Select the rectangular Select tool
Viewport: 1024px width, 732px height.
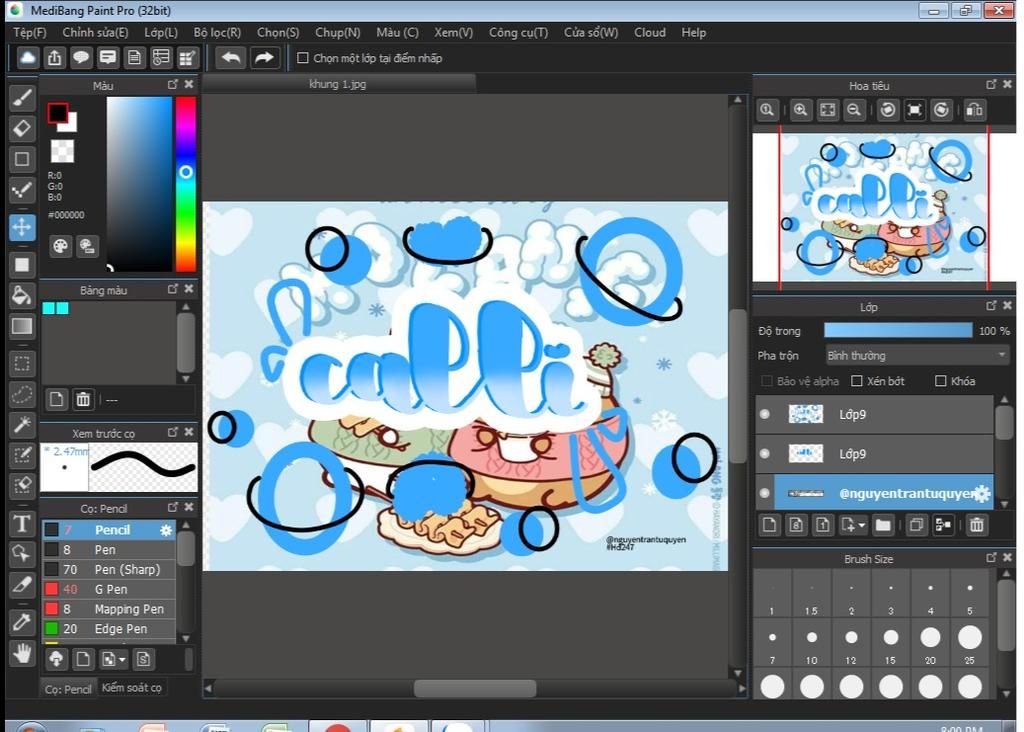[22, 364]
